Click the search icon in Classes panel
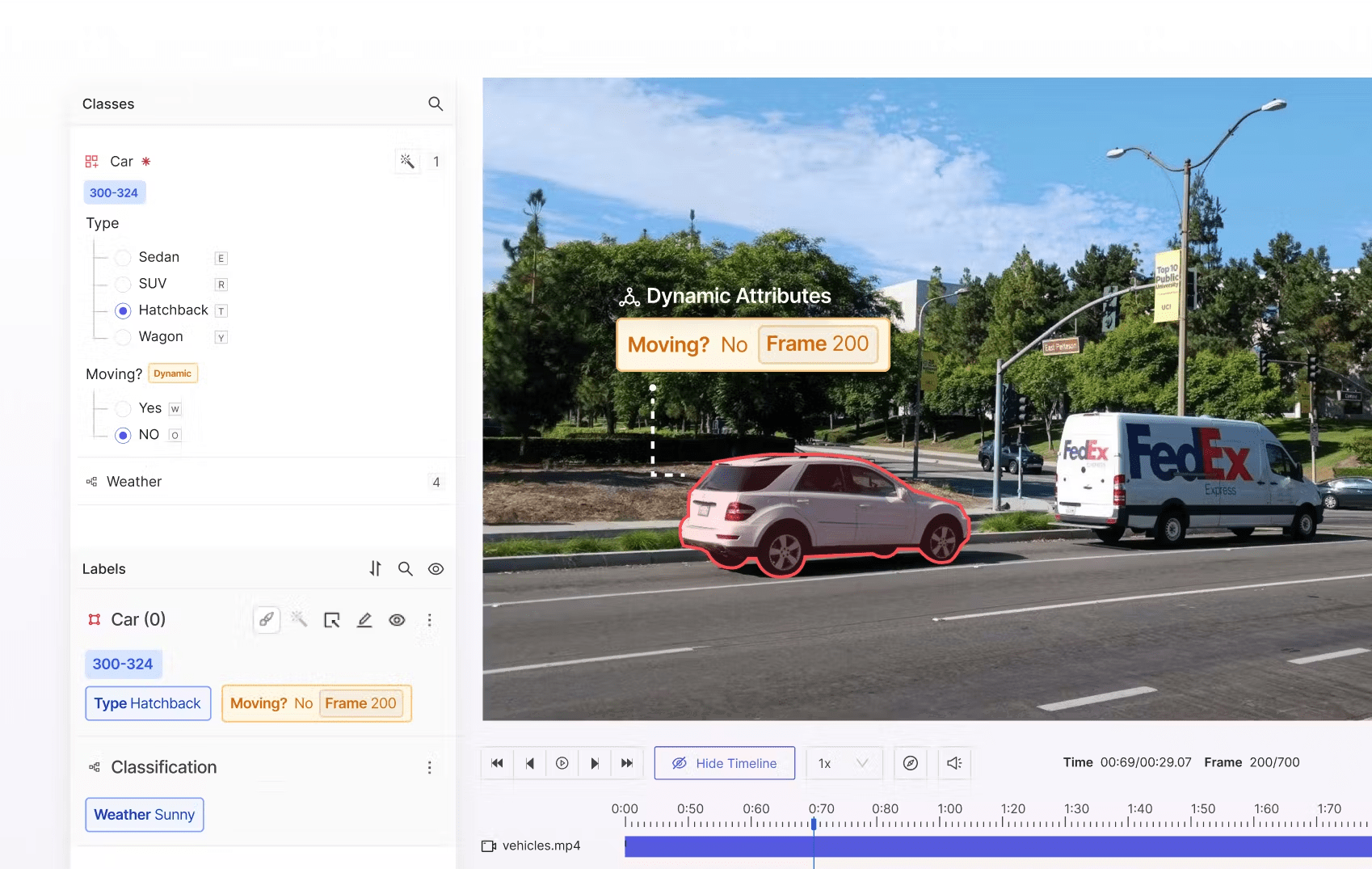The width and height of the screenshot is (1372, 869). point(436,103)
